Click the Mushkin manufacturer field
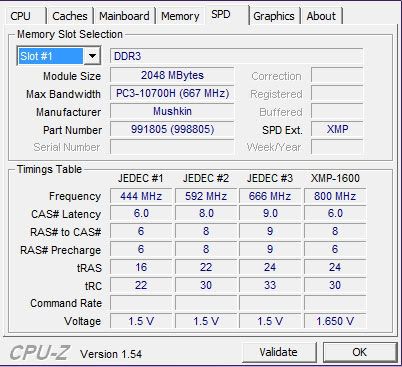The width and height of the screenshot is (402, 367). tap(172, 111)
